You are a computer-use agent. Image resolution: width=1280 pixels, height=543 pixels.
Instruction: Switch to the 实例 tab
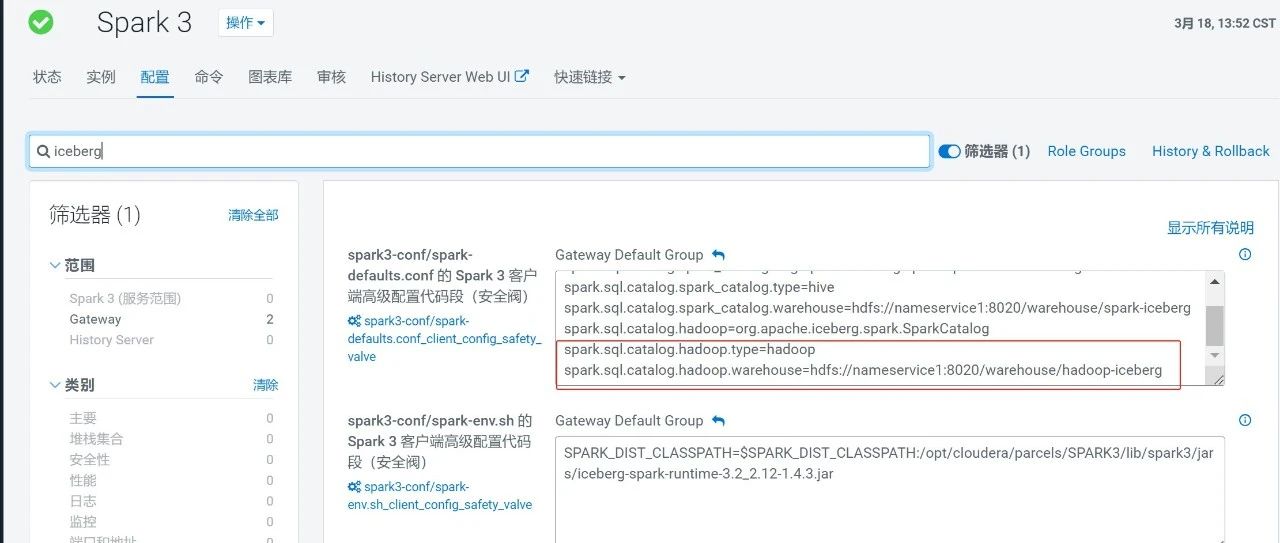pos(101,77)
